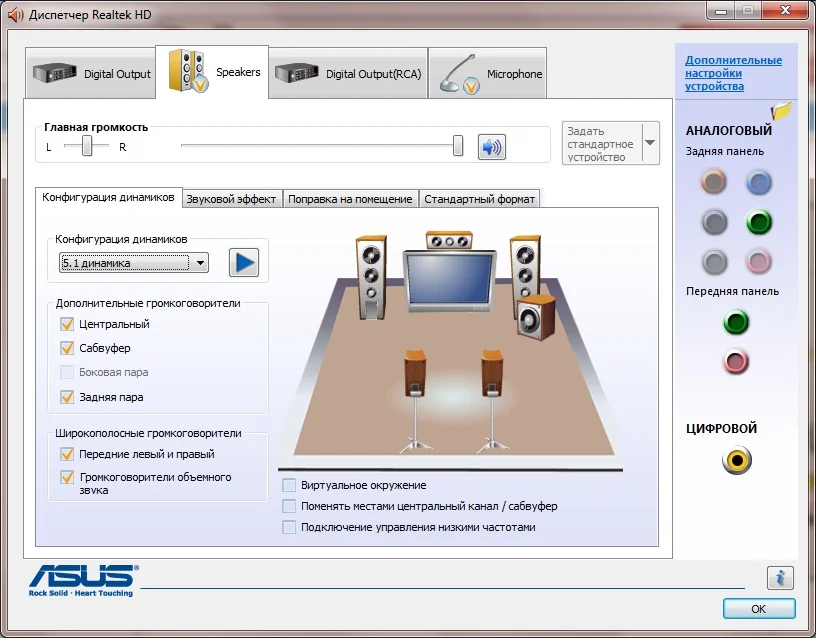This screenshot has width=816, height=638.
Task: Open the yellow connector settings folder icon
Action: (781, 110)
